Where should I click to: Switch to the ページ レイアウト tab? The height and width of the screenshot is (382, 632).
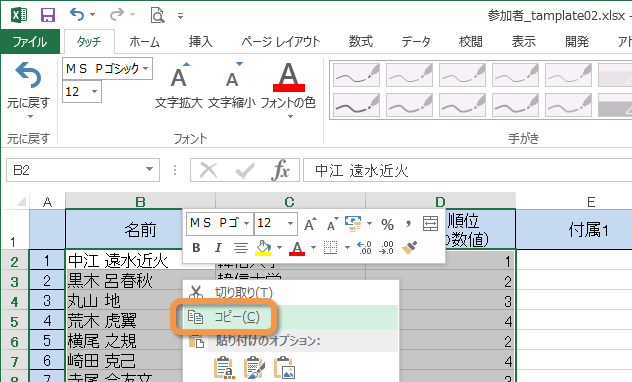click(x=281, y=42)
